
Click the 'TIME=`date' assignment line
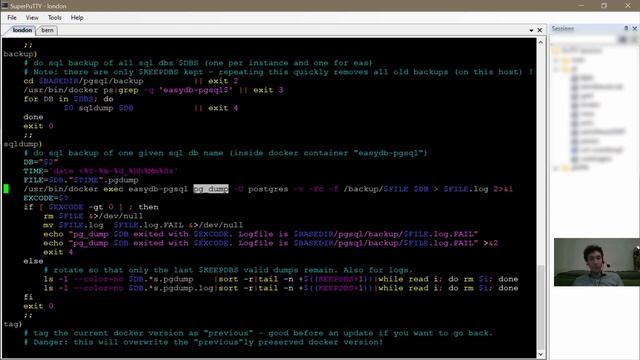(100, 171)
